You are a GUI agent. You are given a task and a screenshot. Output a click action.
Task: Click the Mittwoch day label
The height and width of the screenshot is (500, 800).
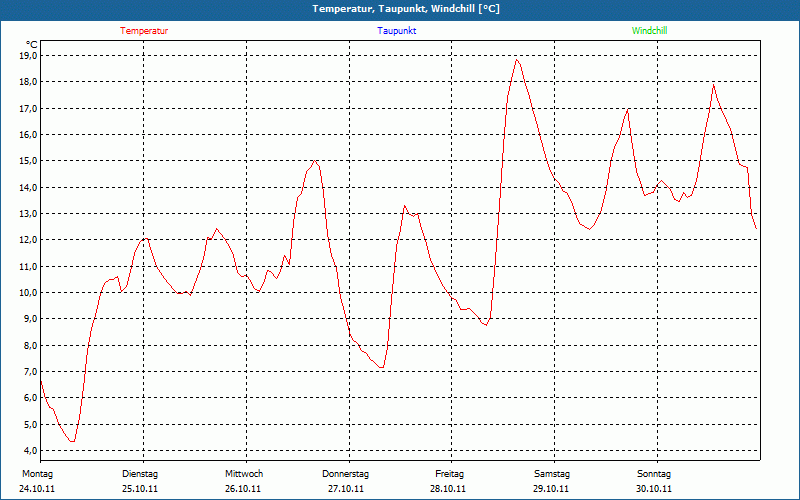[244, 474]
